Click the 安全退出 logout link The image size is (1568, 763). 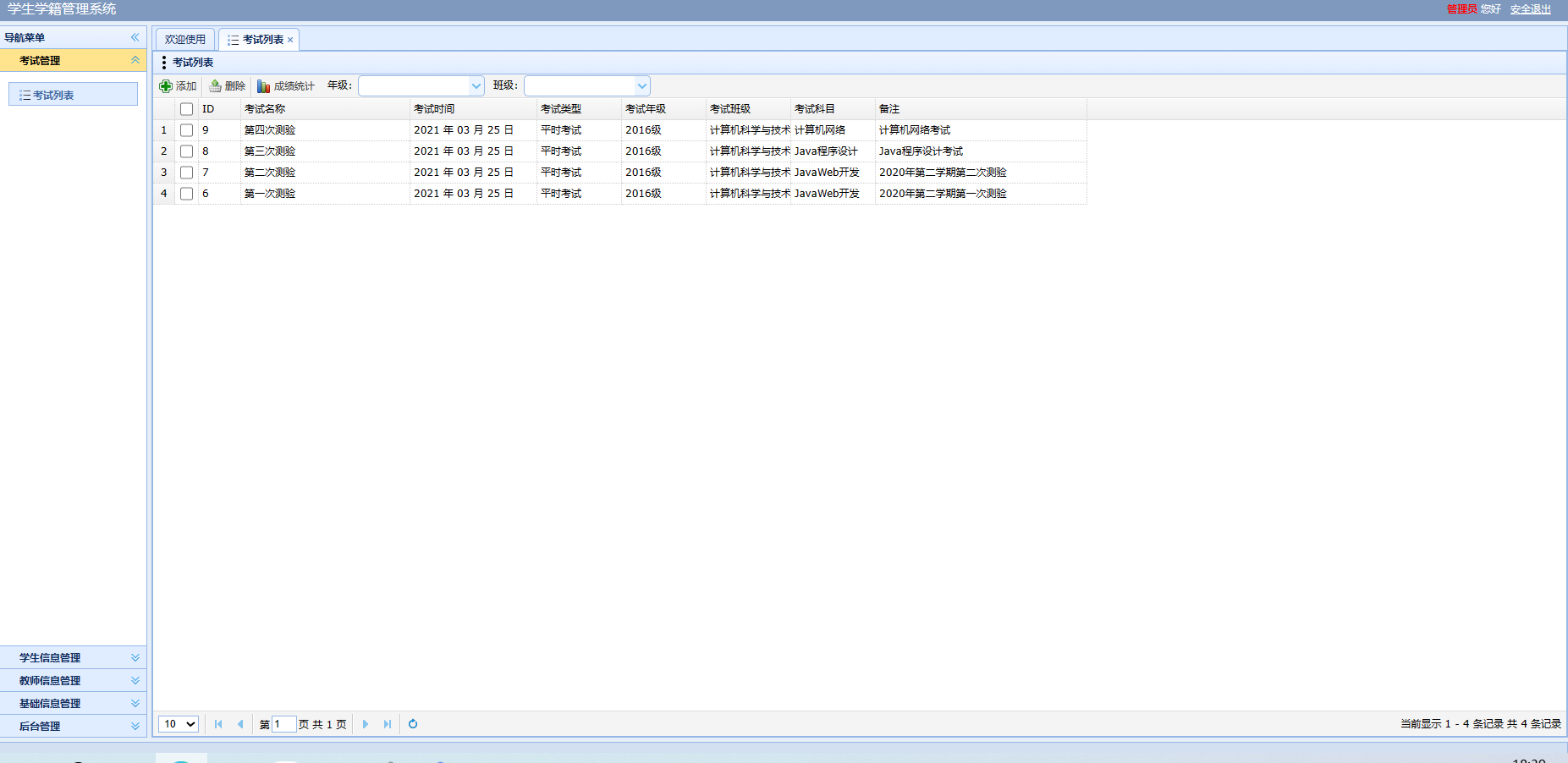tap(1530, 9)
